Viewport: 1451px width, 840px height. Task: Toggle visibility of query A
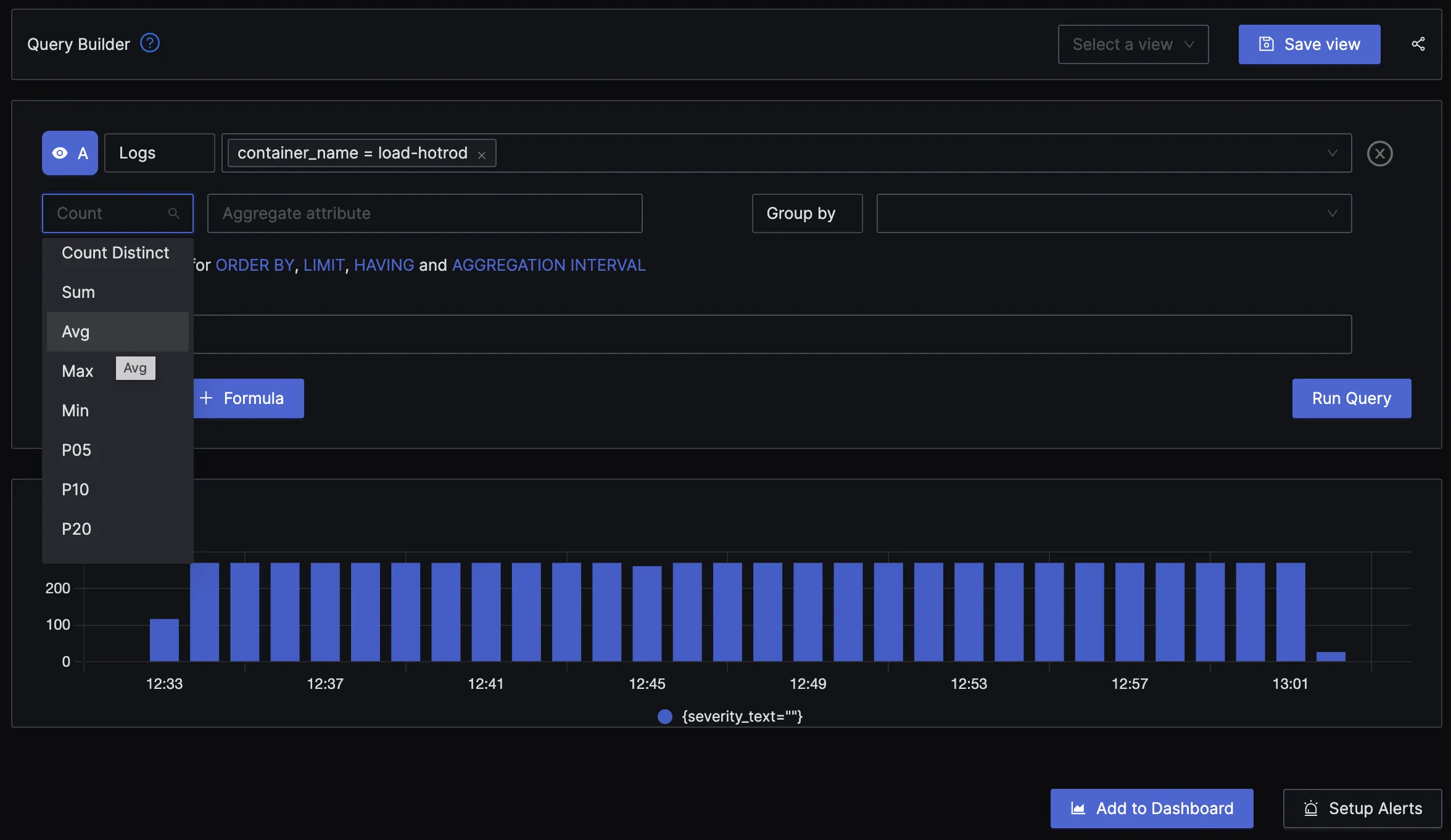60,153
